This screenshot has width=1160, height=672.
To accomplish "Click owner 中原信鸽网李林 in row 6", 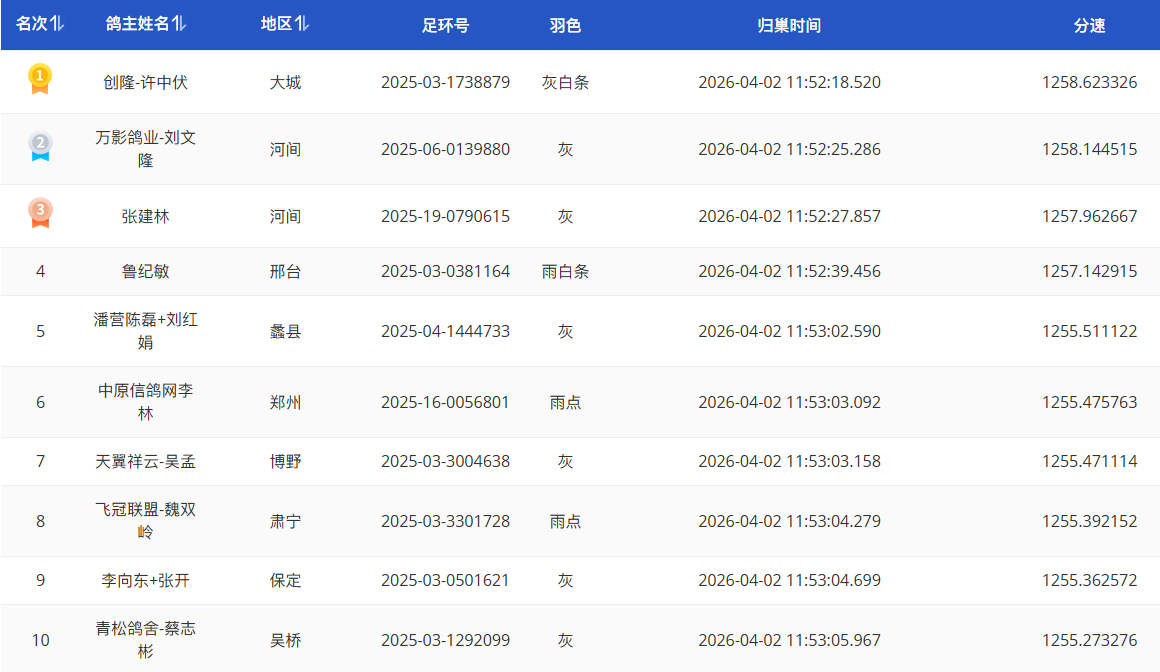I will [x=145, y=402].
